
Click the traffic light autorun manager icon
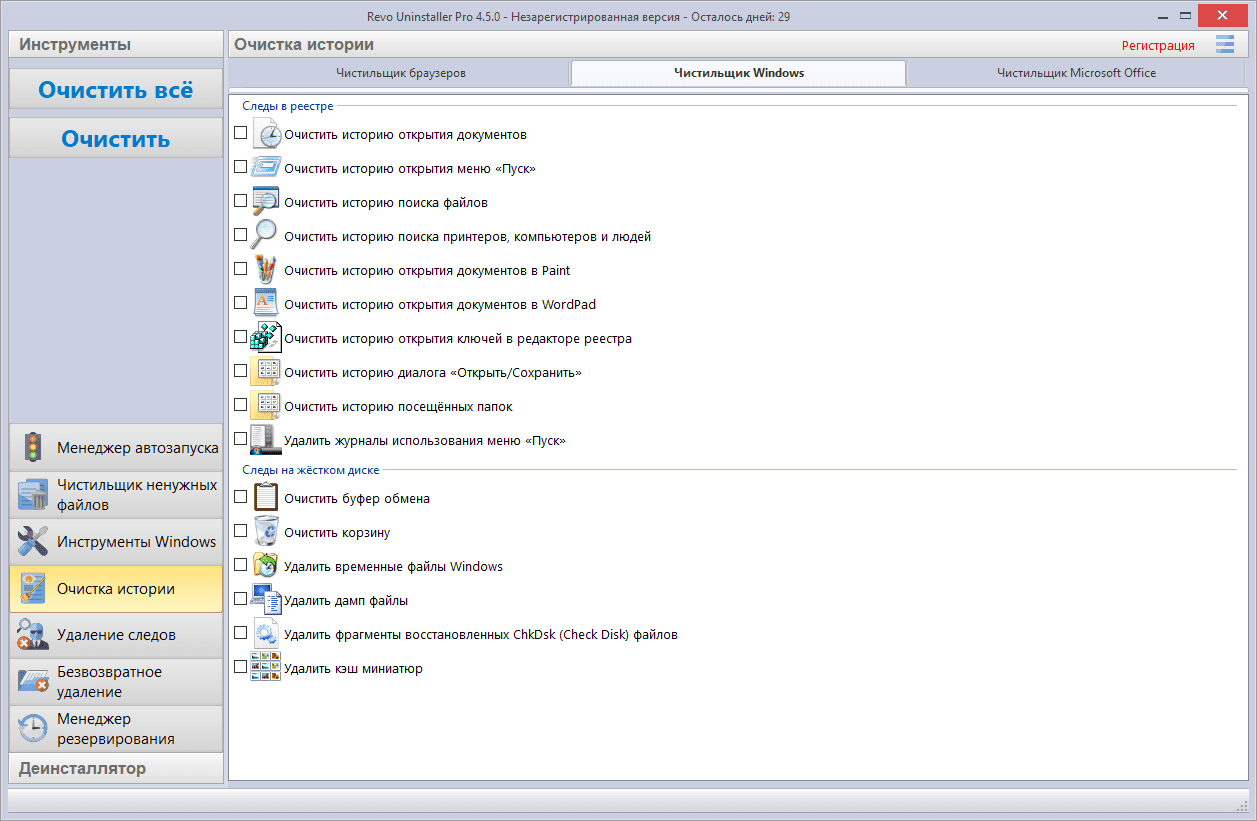[x=33, y=447]
